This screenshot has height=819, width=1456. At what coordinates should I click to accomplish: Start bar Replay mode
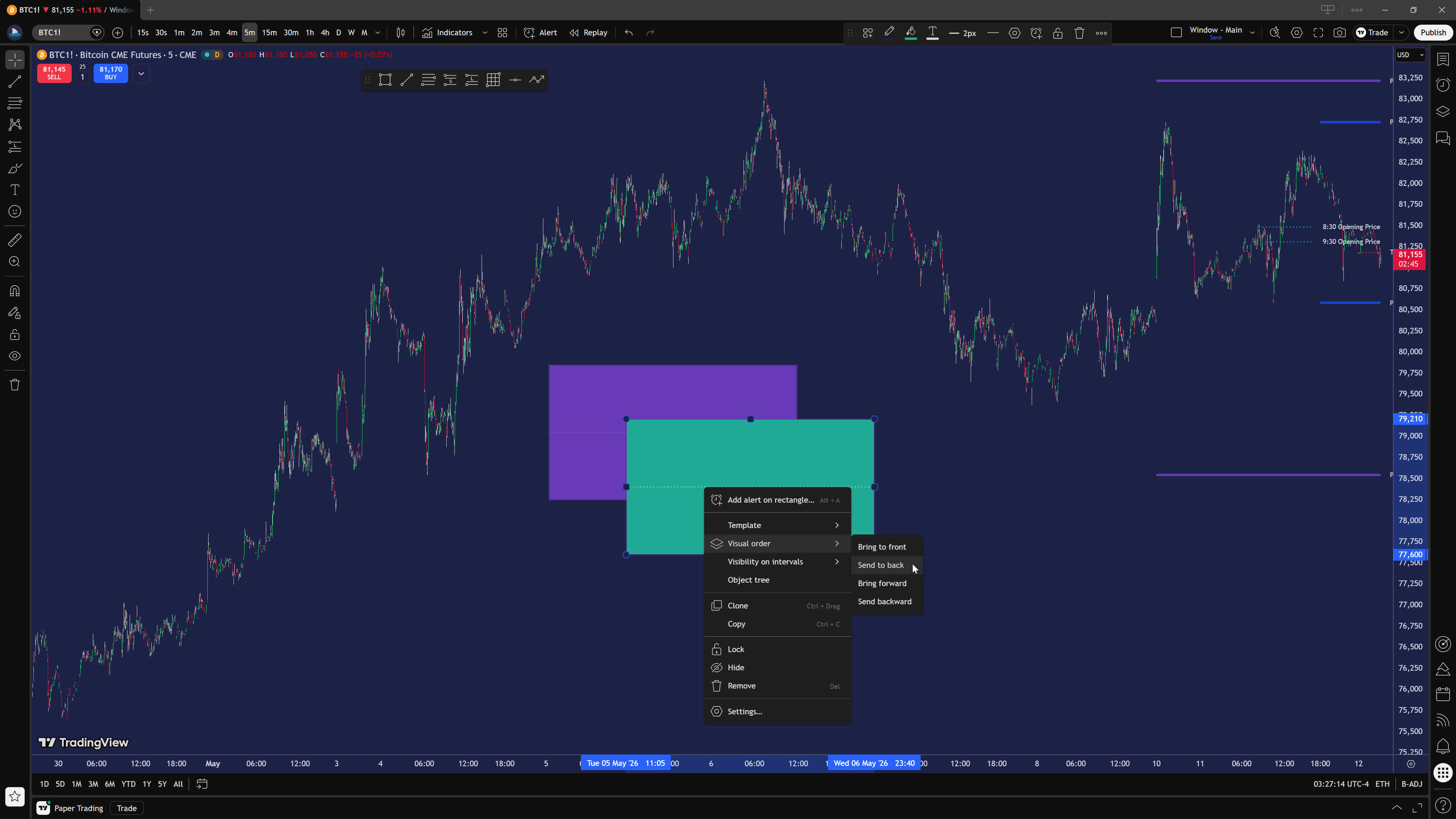tap(588, 33)
